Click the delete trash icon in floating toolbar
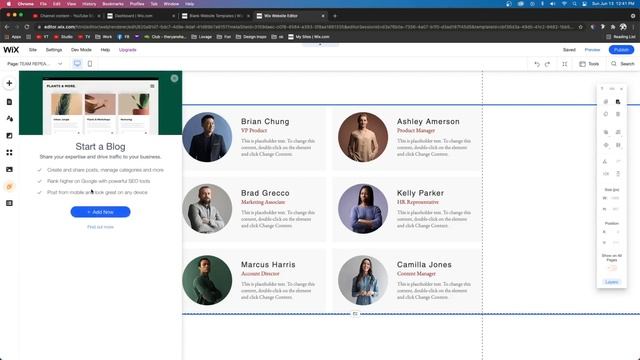Screen dimensions: 640x360 pos(618,114)
